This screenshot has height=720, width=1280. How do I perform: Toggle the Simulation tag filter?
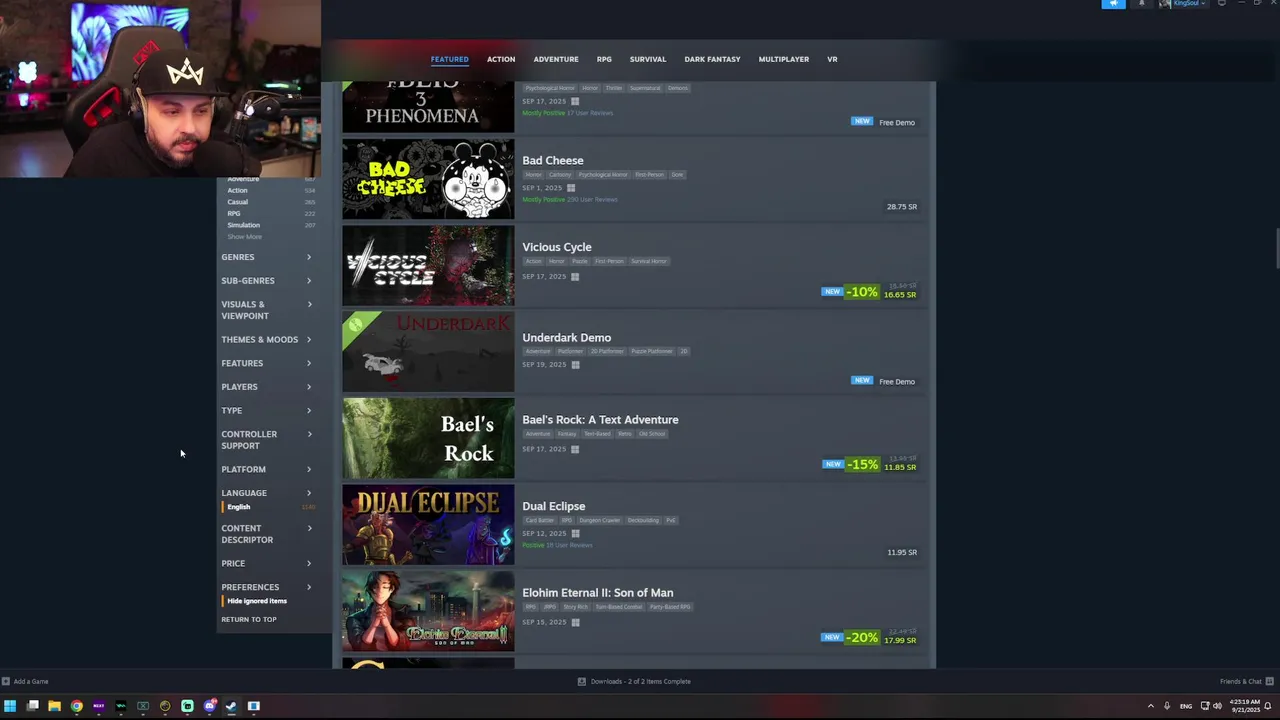[243, 225]
